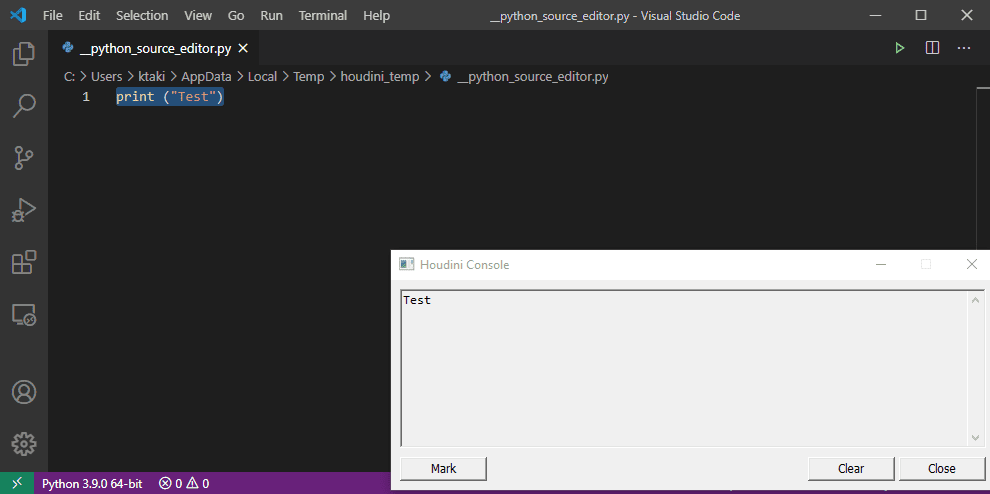Expand the Users breadcrumb segment

(107, 76)
